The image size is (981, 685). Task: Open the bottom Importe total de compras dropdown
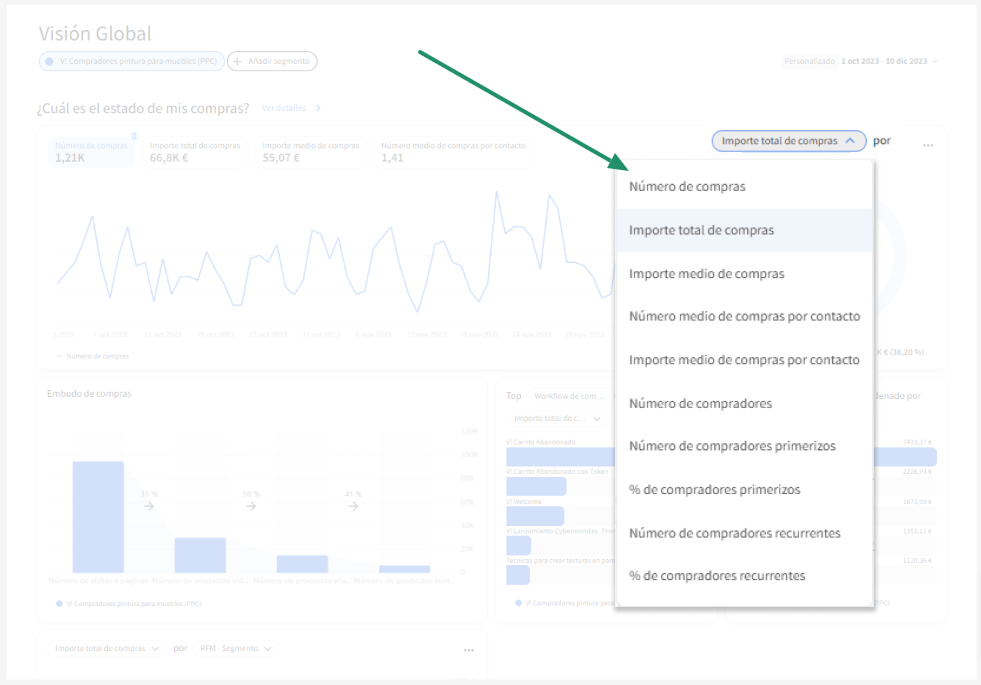coord(106,649)
